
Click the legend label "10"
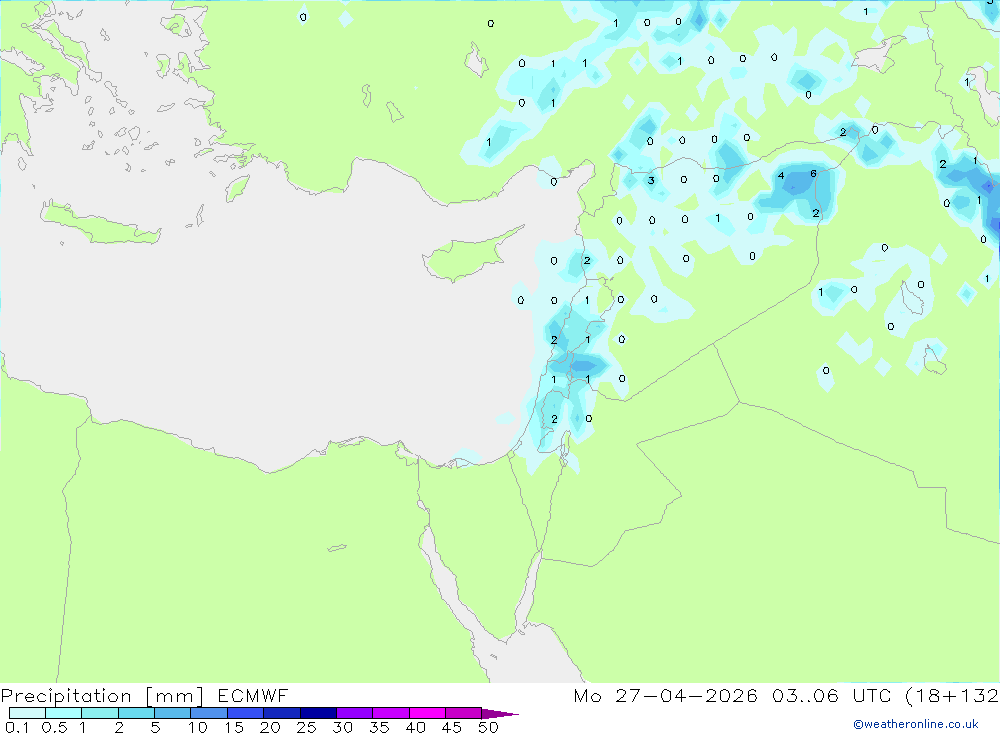point(198,727)
